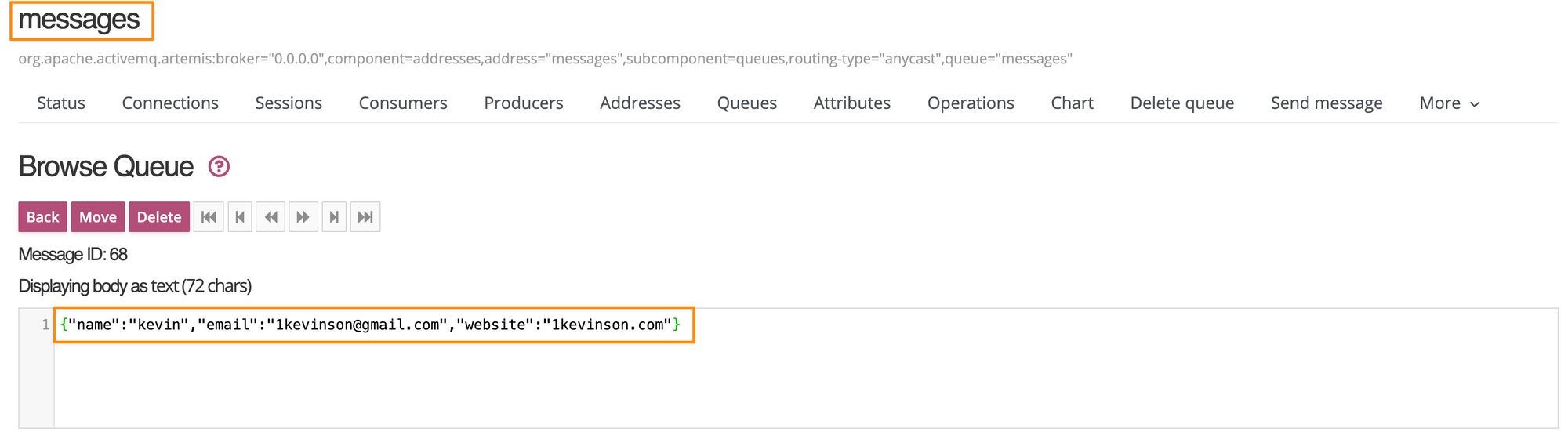View the Attributes tab

pos(852,103)
